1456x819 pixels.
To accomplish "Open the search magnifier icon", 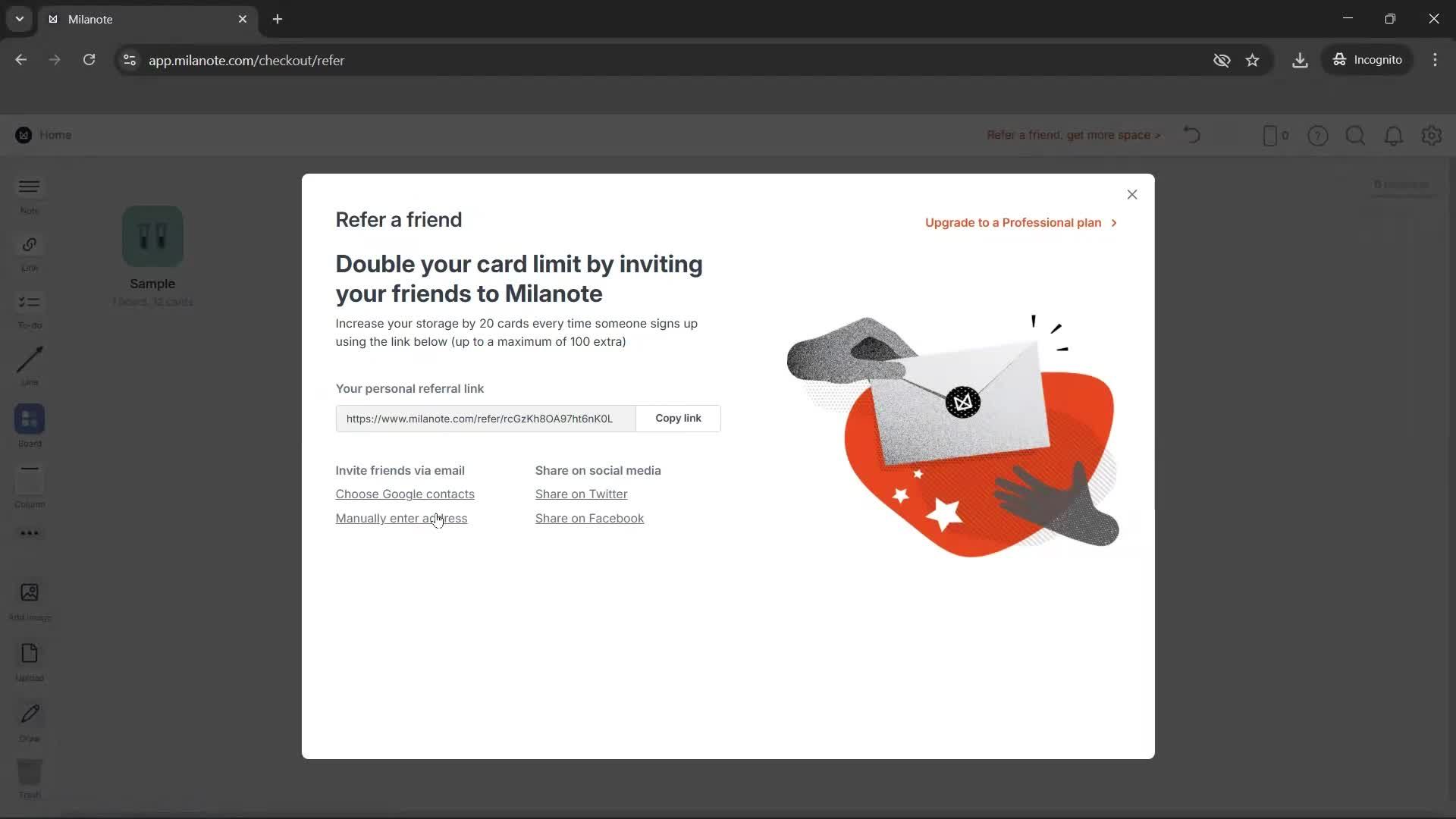I will 1355,136.
